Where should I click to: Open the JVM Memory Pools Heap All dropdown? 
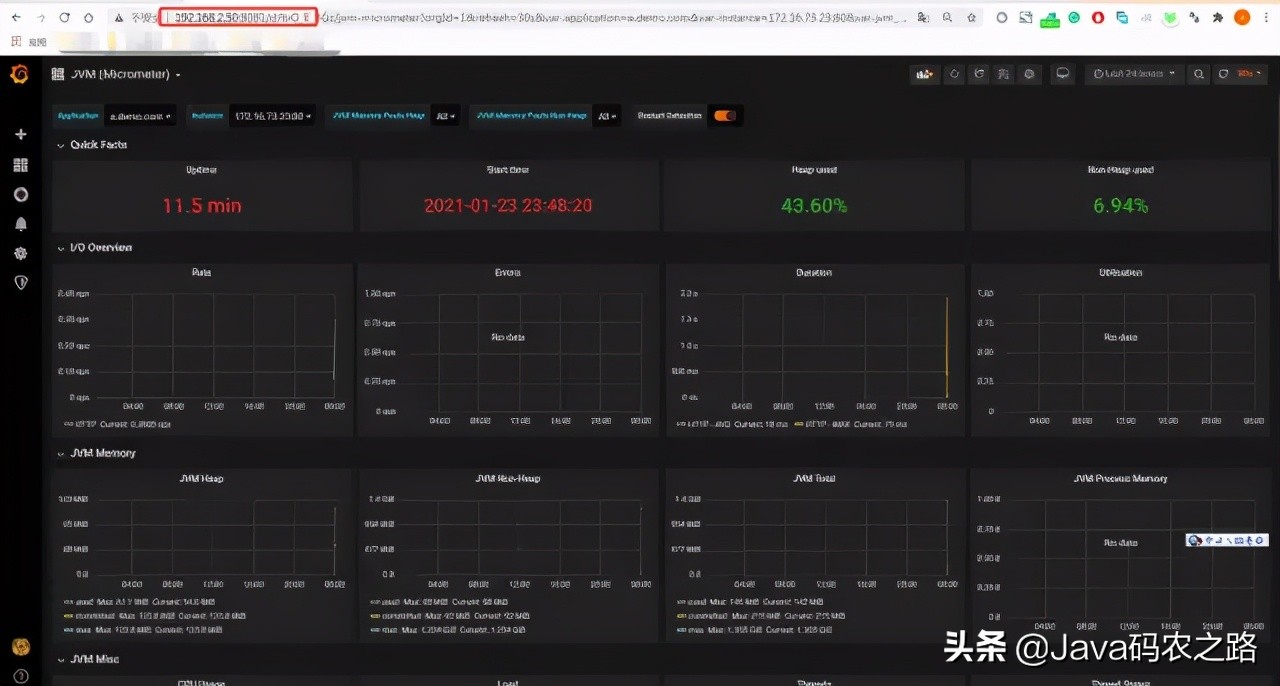tap(446, 116)
